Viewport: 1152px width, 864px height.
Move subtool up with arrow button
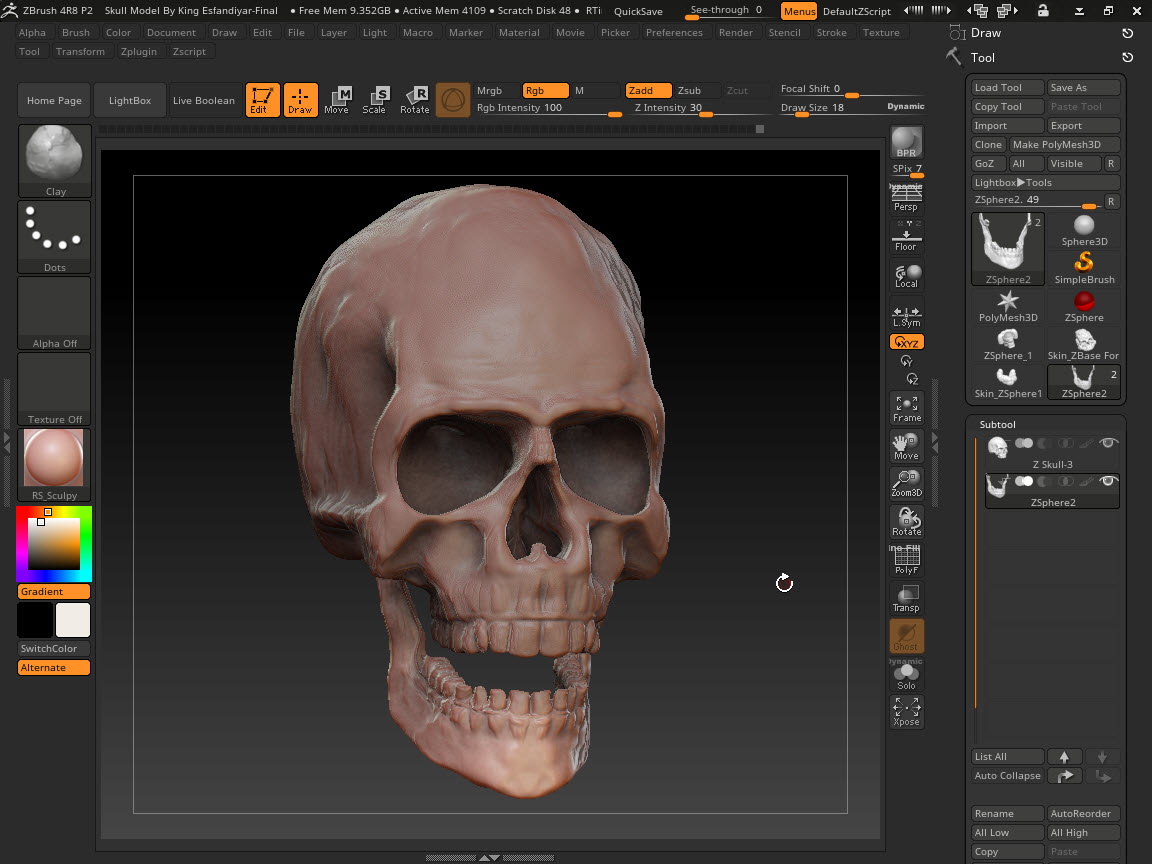pos(1065,757)
